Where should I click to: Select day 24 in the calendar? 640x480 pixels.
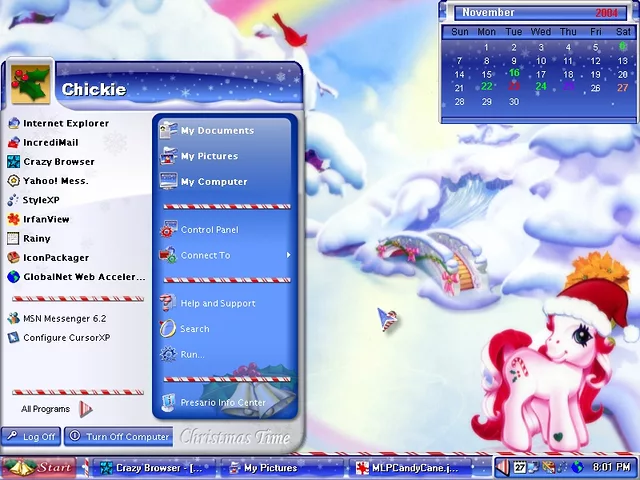coord(541,87)
